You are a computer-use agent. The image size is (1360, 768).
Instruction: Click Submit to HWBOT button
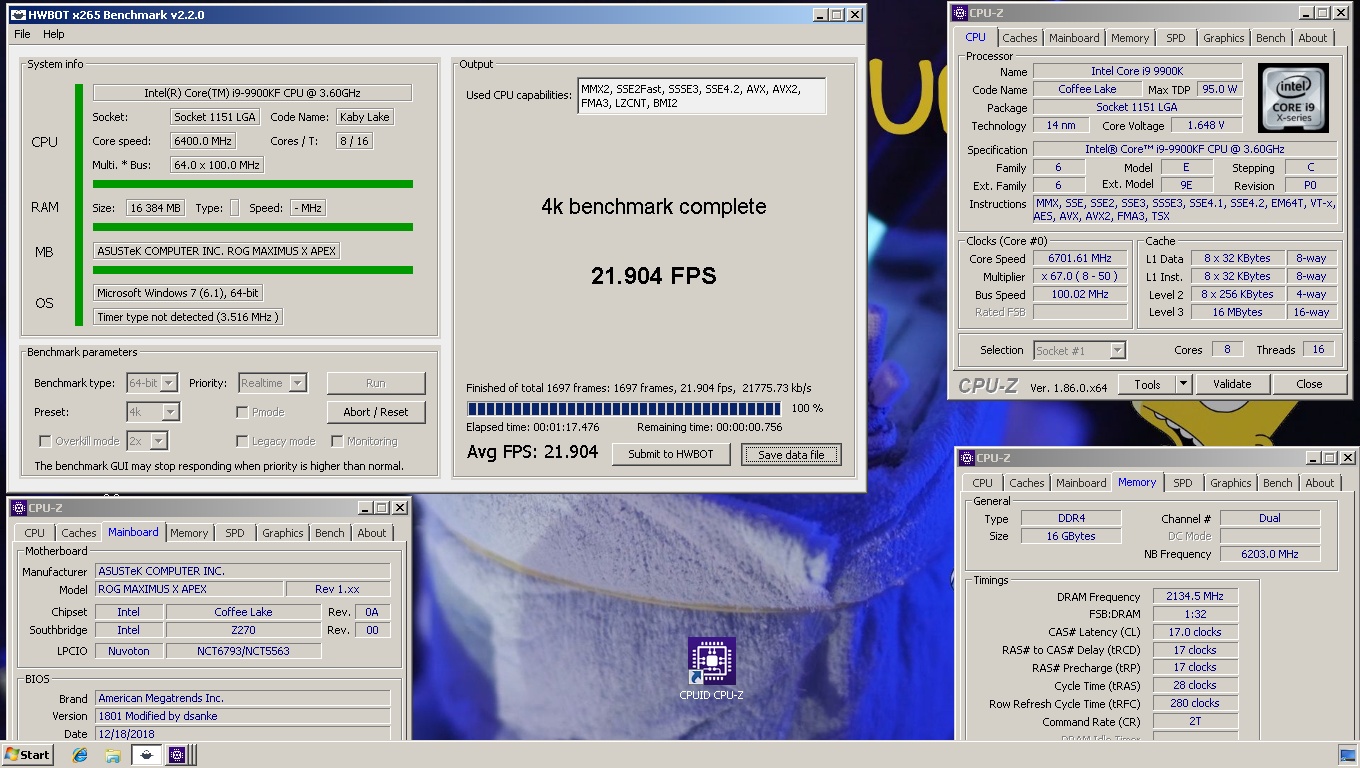coord(671,454)
